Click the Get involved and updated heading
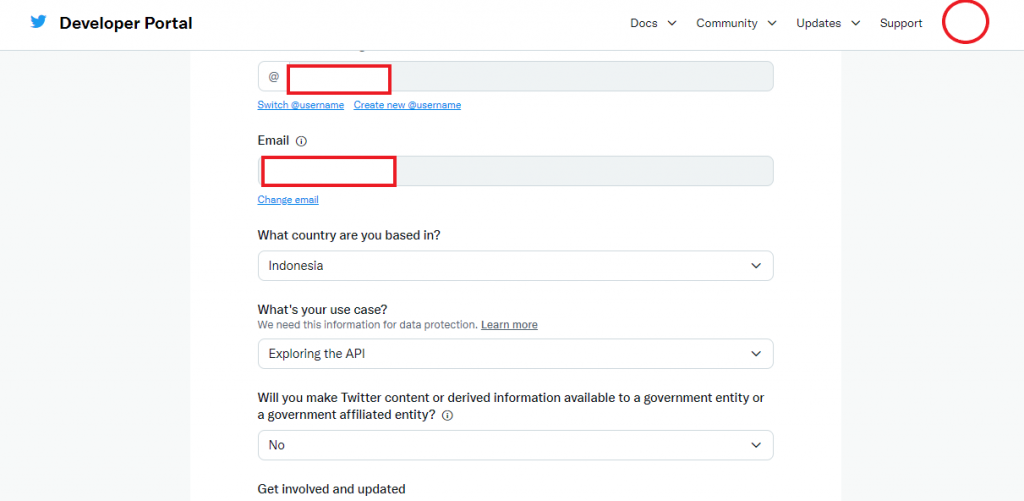Screen dimensions: 1024x501 [331, 489]
